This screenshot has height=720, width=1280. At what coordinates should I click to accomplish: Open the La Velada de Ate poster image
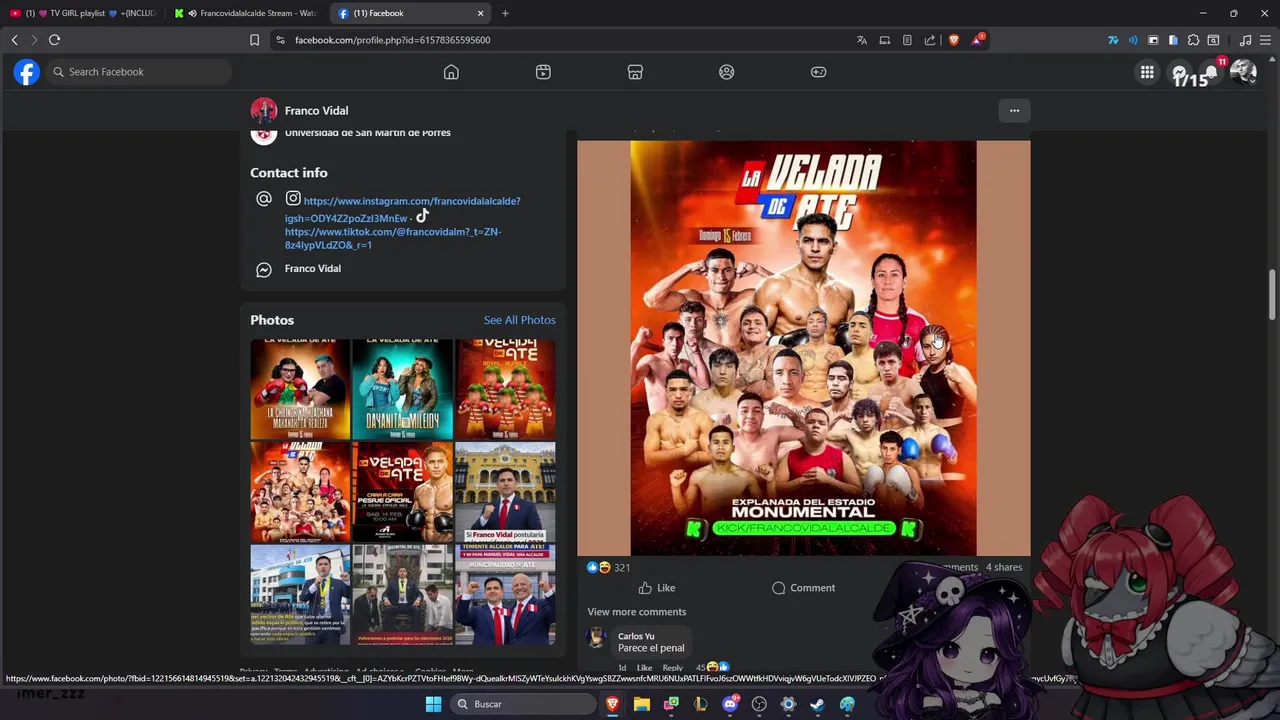[803, 347]
